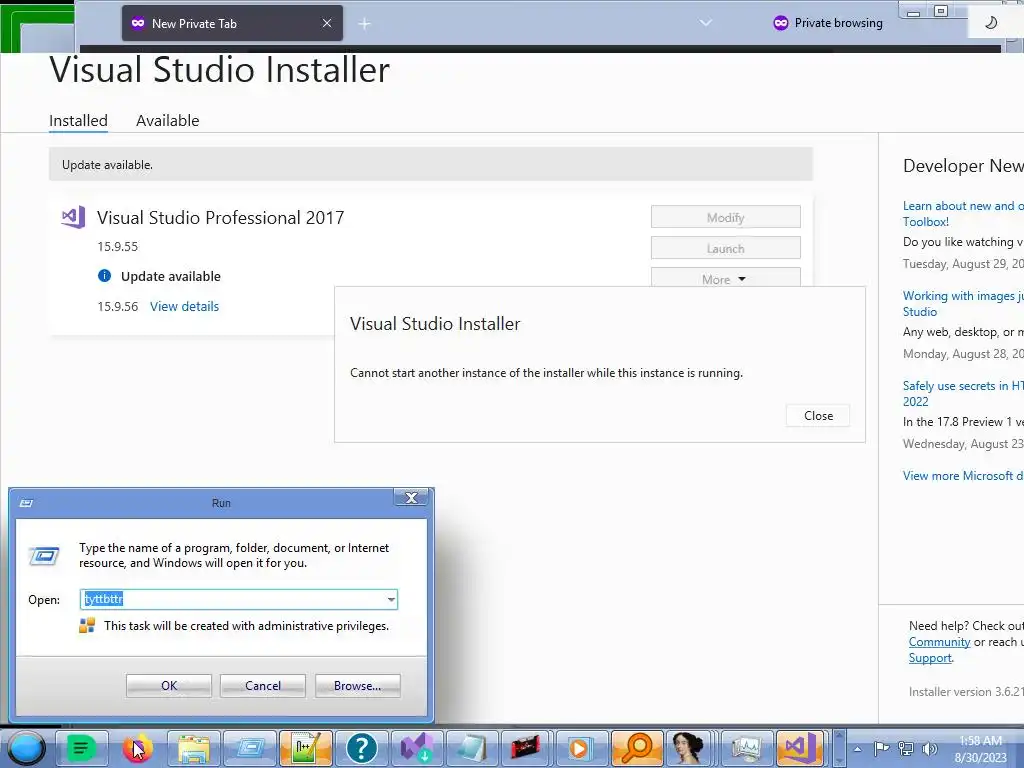The width and height of the screenshot is (1024, 768).
Task: Click Browse... in the Run dialog
Action: (357, 686)
